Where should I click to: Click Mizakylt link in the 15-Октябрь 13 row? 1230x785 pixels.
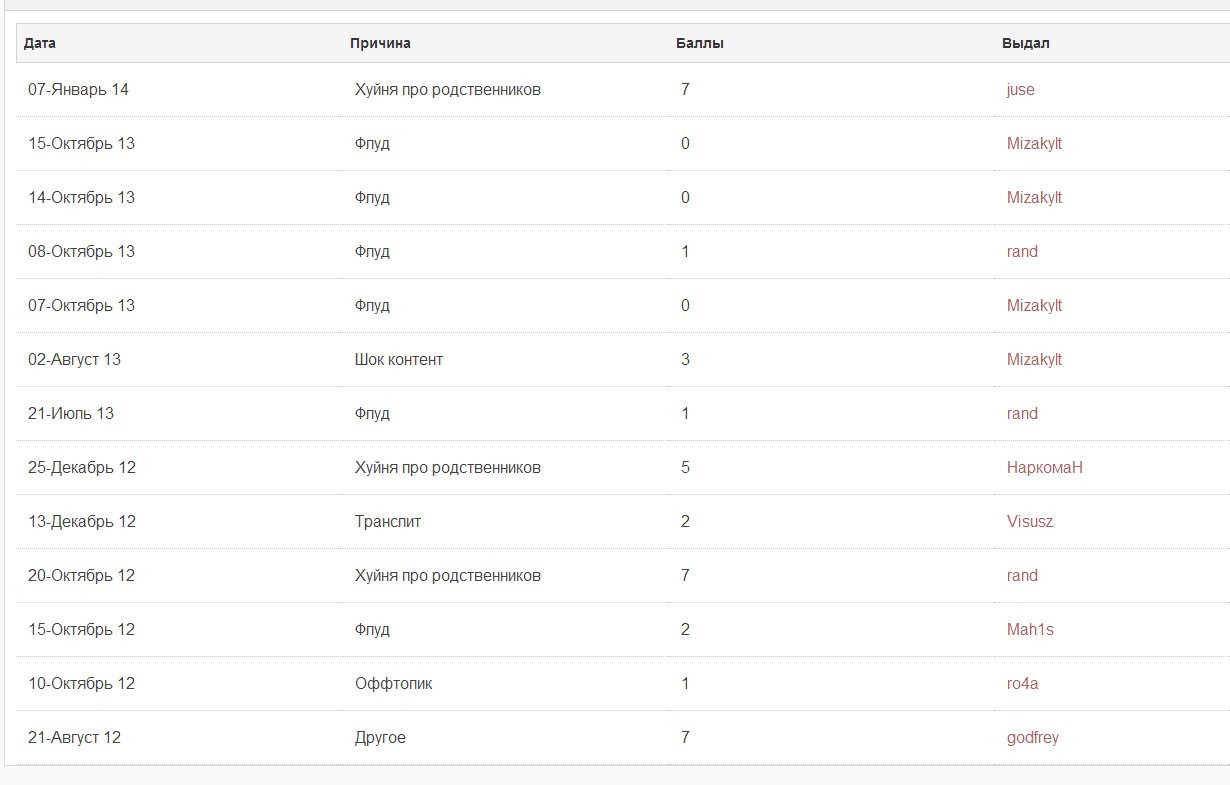1034,144
